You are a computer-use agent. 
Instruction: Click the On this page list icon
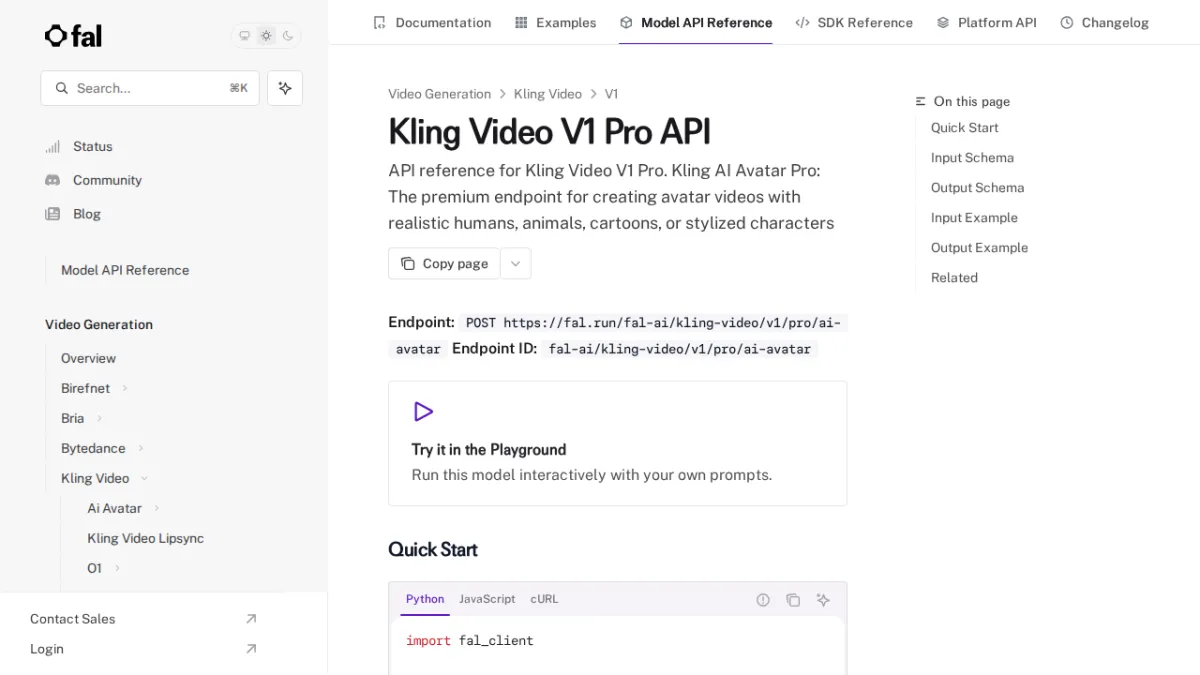pyautogui.click(x=921, y=102)
